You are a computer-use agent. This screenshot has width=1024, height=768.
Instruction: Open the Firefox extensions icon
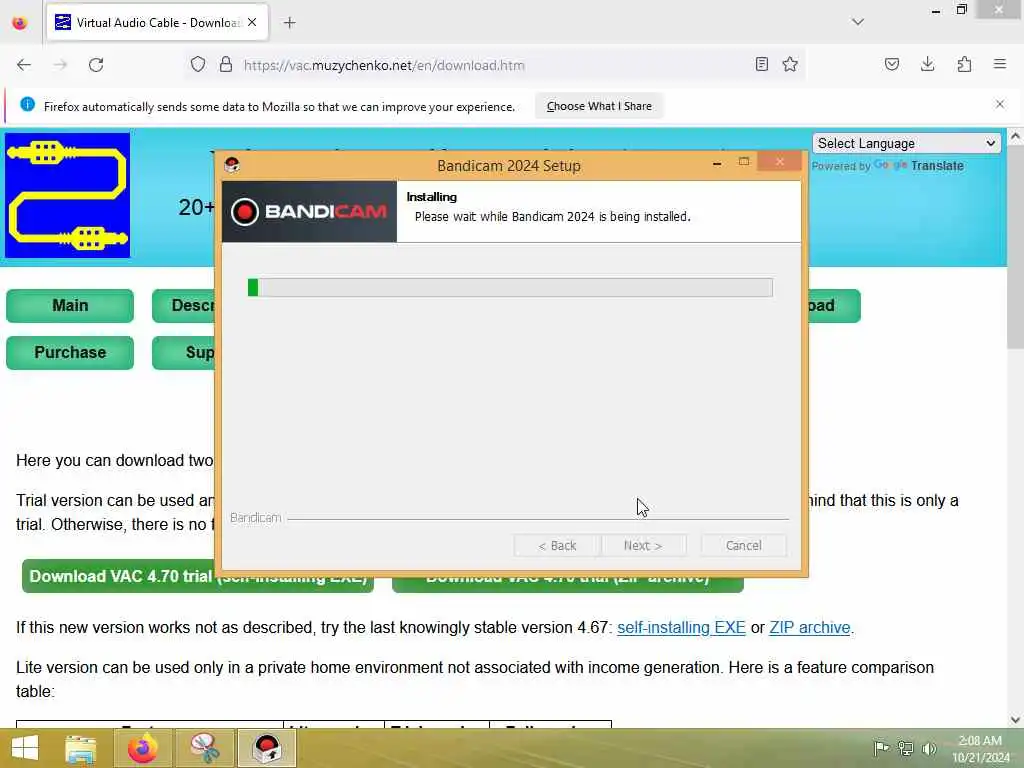coord(964,64)
